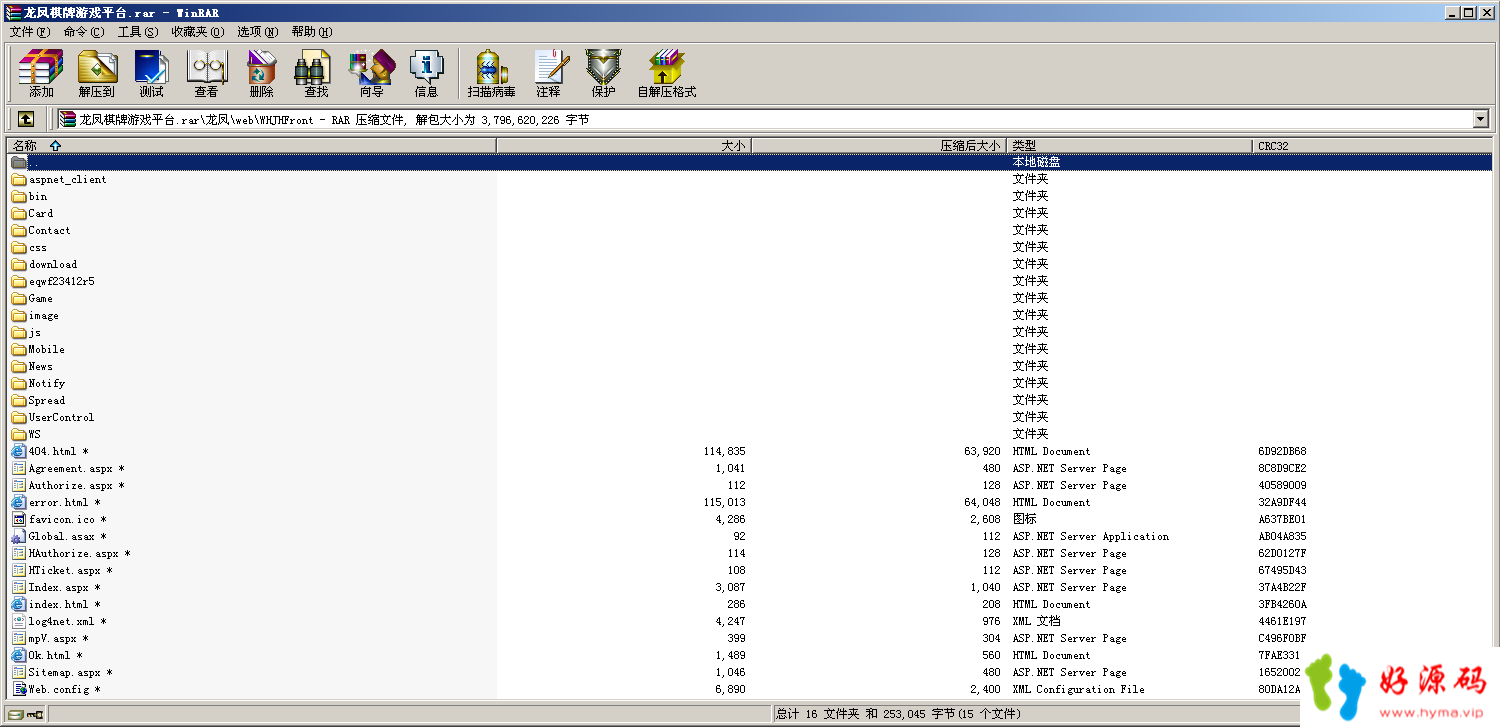This screenshot has height=727, width=1500.
Task: Click the archive path address field
Action: [x=765, y=119]
